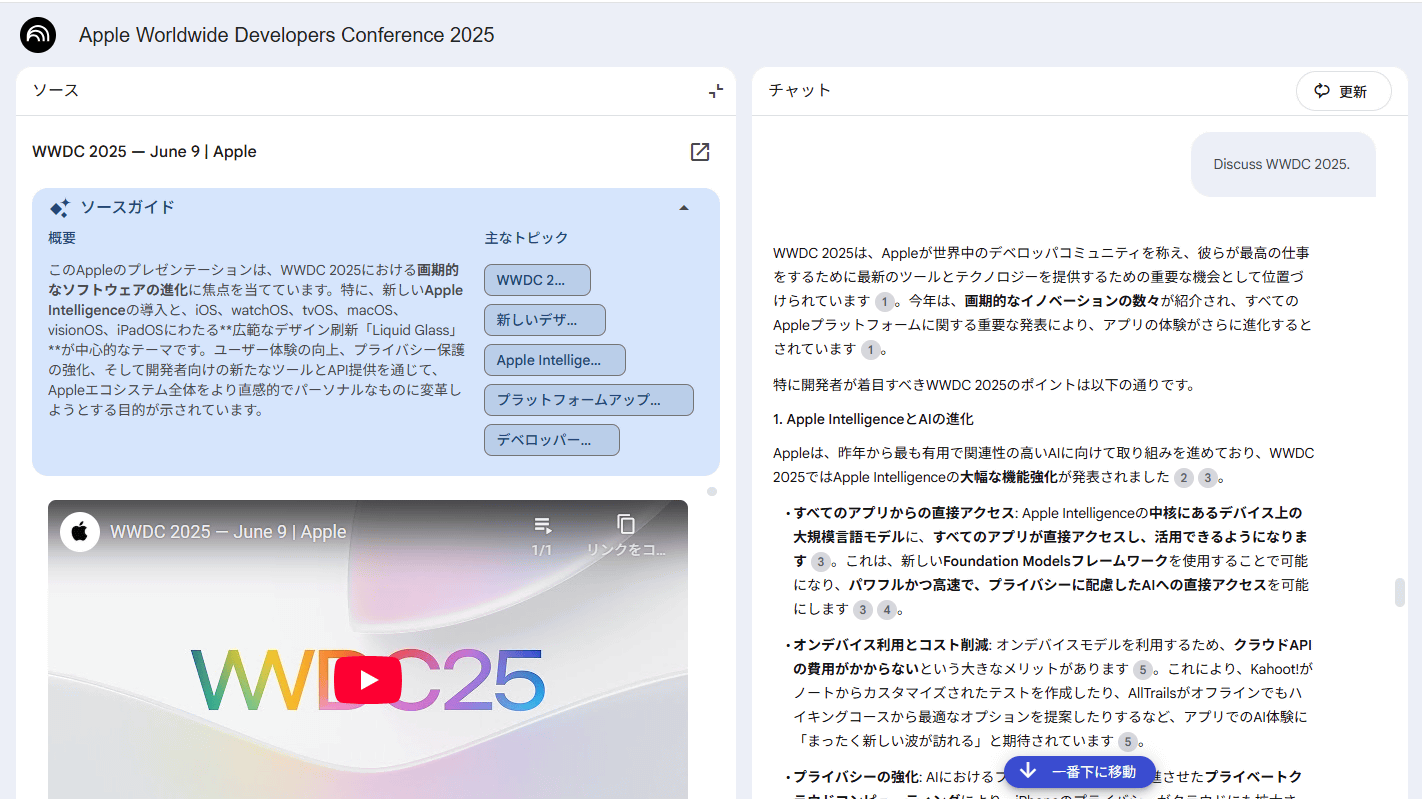The height and width of the screenshot is (799, 1422).
Task: Select the 新しいデザ... topic chip
Action: [545, 320]
